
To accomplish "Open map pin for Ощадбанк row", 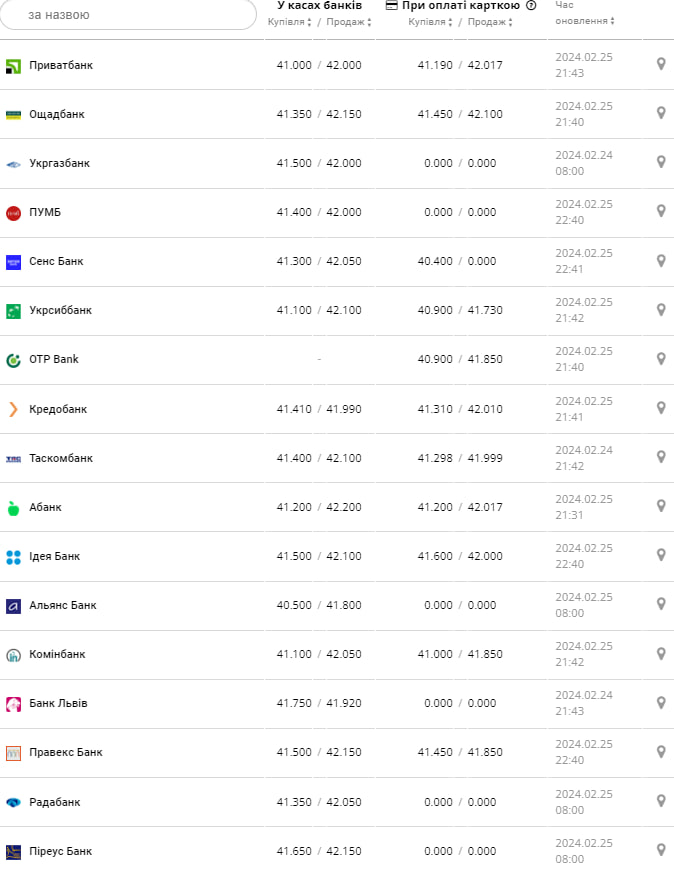I will pos(661,113).
